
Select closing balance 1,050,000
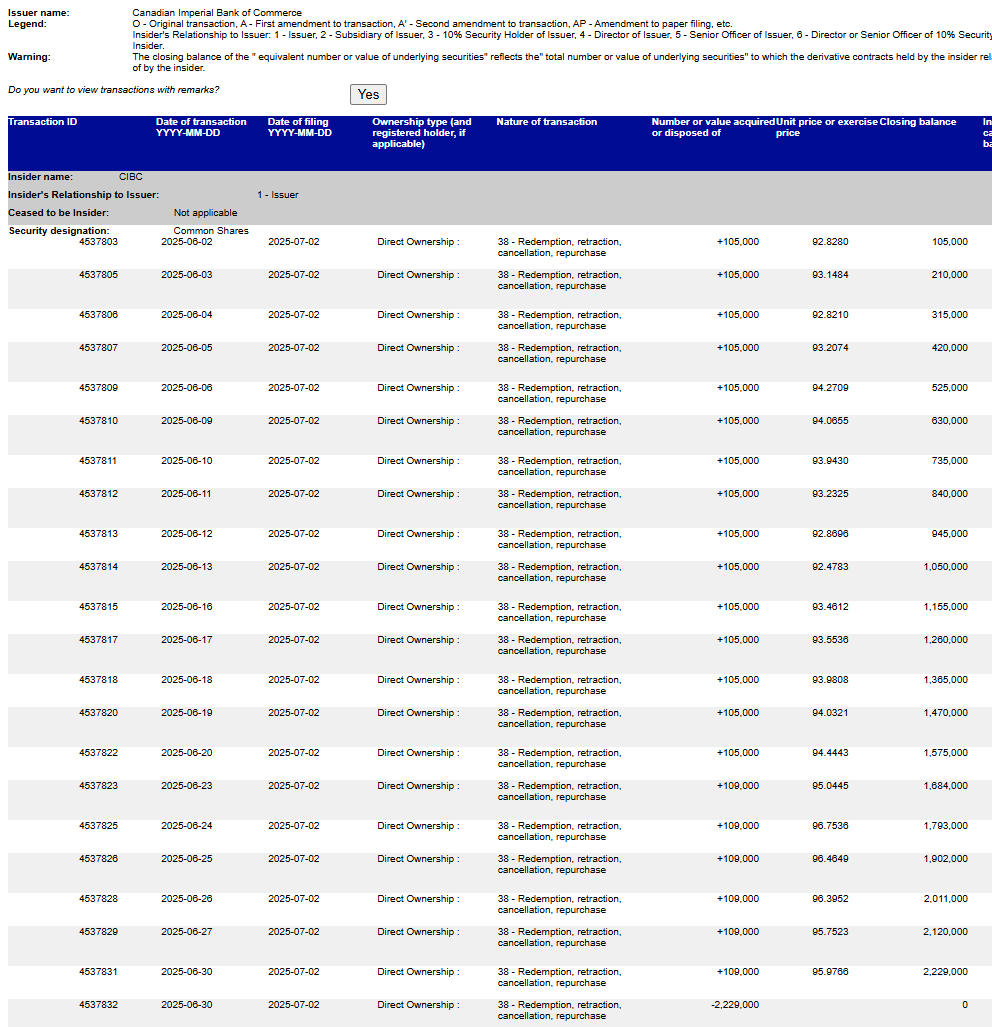(946, 567)
